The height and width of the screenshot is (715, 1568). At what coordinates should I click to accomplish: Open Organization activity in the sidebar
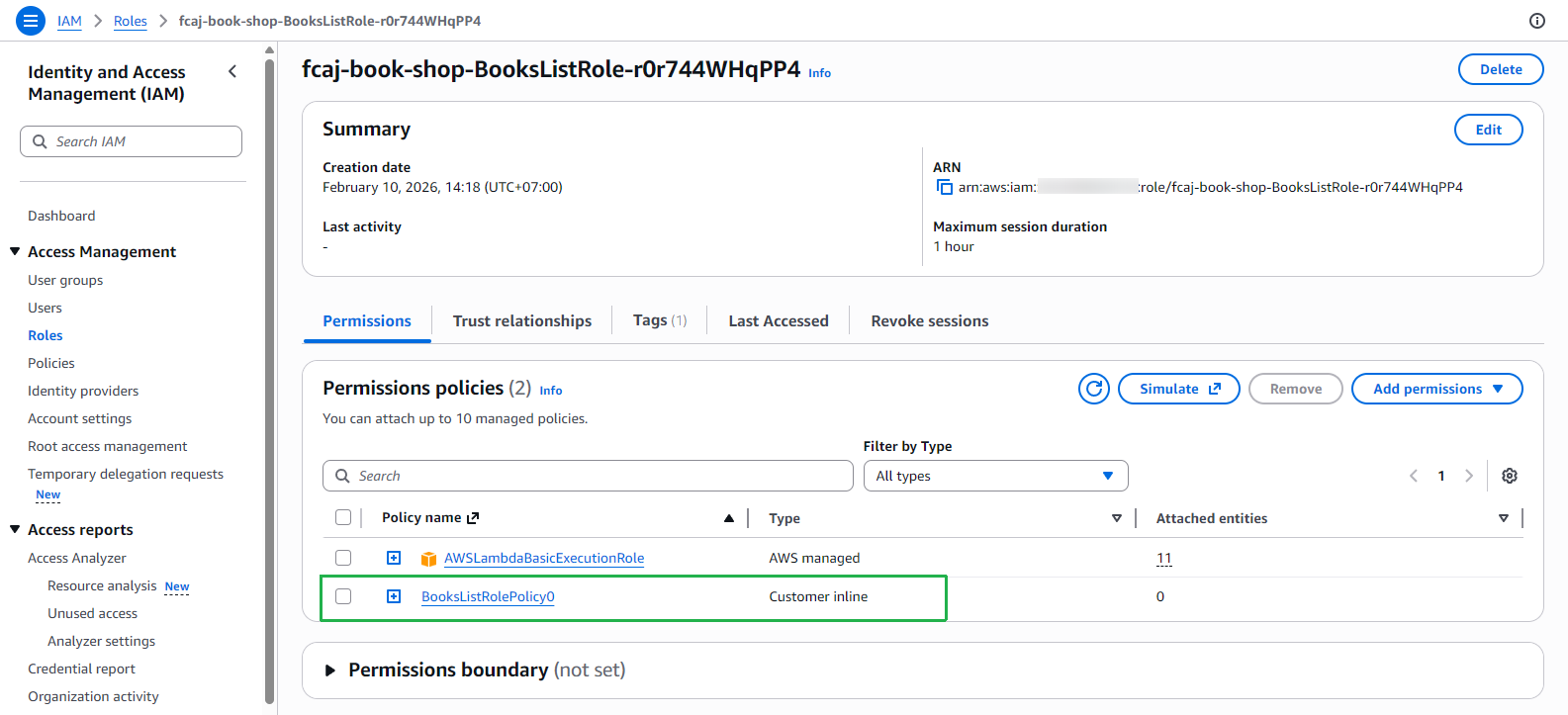pyautogui.click(x=93, y=696)
